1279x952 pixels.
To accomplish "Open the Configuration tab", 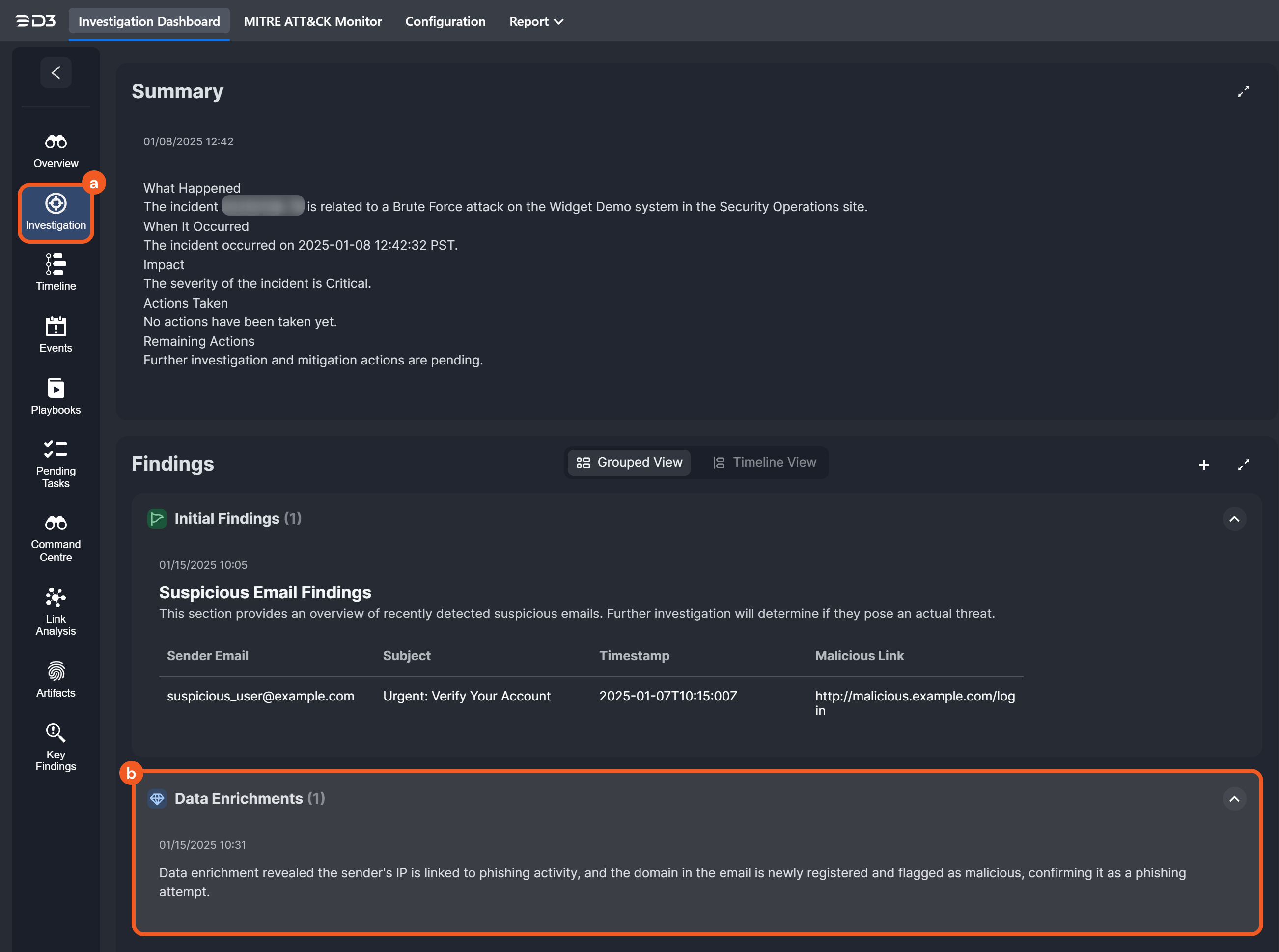I will point(445,21).
